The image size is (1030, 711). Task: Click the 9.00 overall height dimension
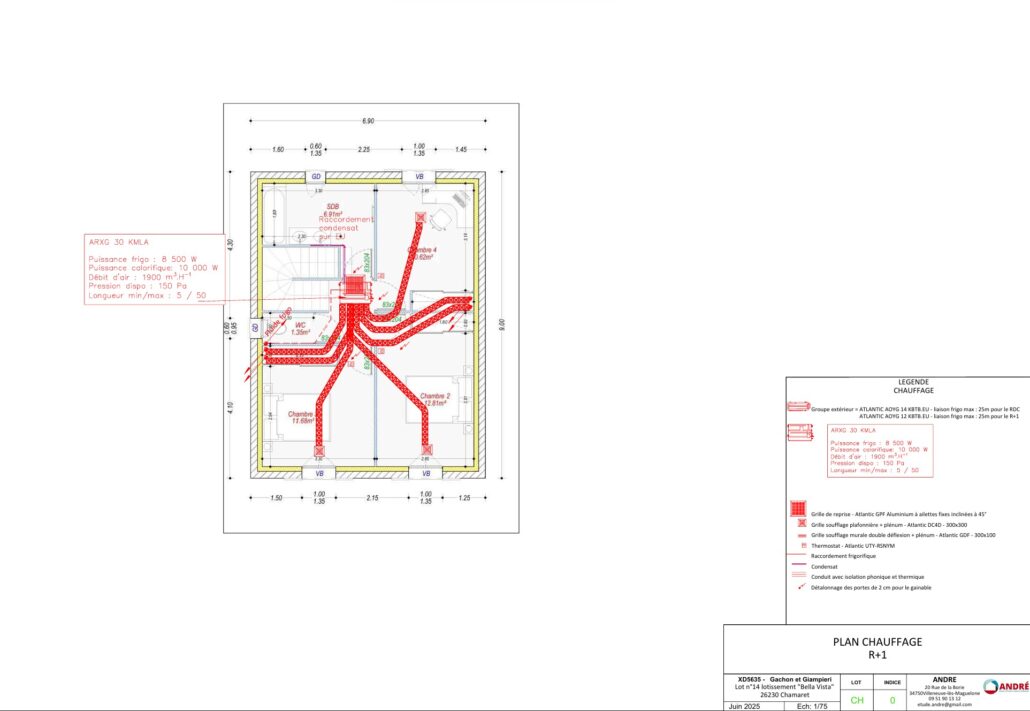(x=503, y=325)
